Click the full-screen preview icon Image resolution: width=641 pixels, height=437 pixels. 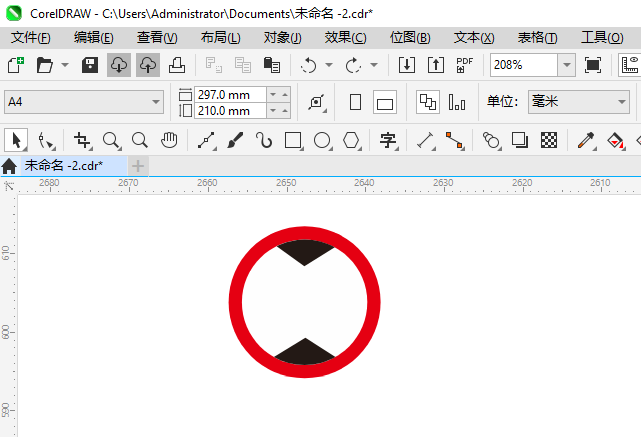pyautogui.click(x=593, y=65)
